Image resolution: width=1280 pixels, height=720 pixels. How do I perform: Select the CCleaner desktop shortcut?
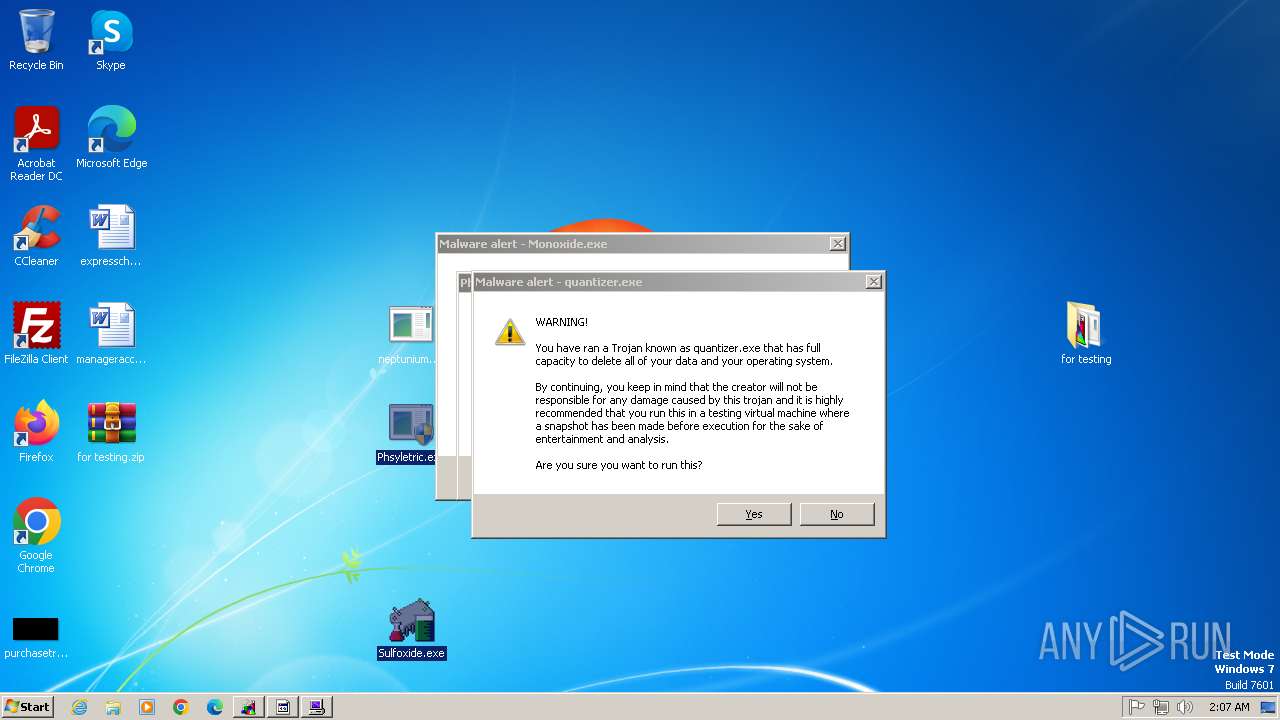(x=36, y=236)
